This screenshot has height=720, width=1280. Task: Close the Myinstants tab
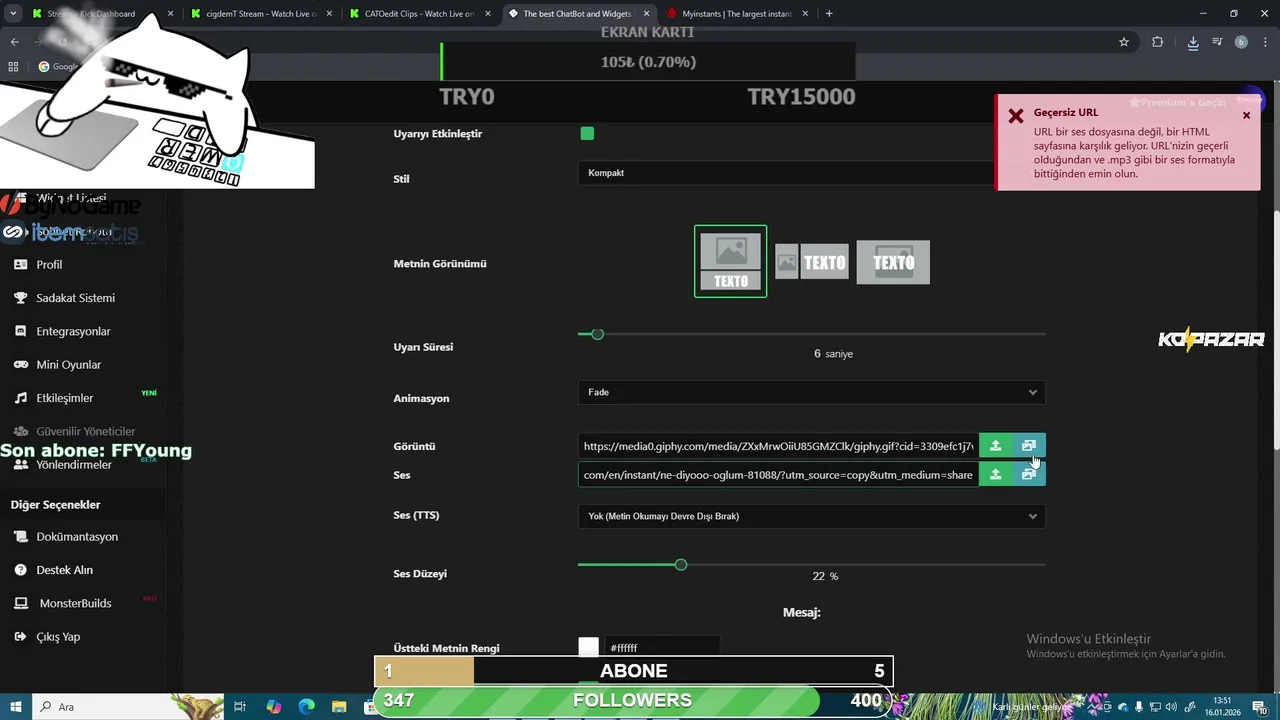(805, 14)
